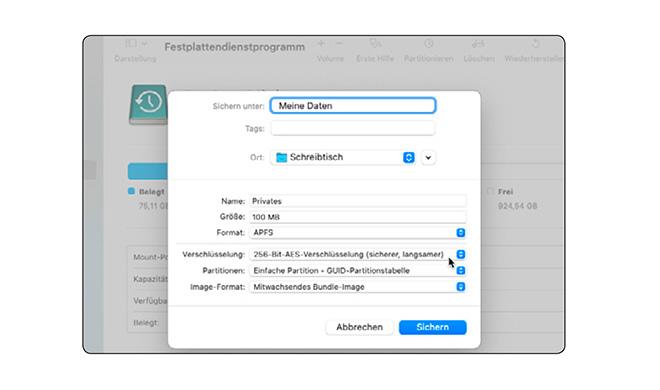Focus the Tags input field

(353, 128)
